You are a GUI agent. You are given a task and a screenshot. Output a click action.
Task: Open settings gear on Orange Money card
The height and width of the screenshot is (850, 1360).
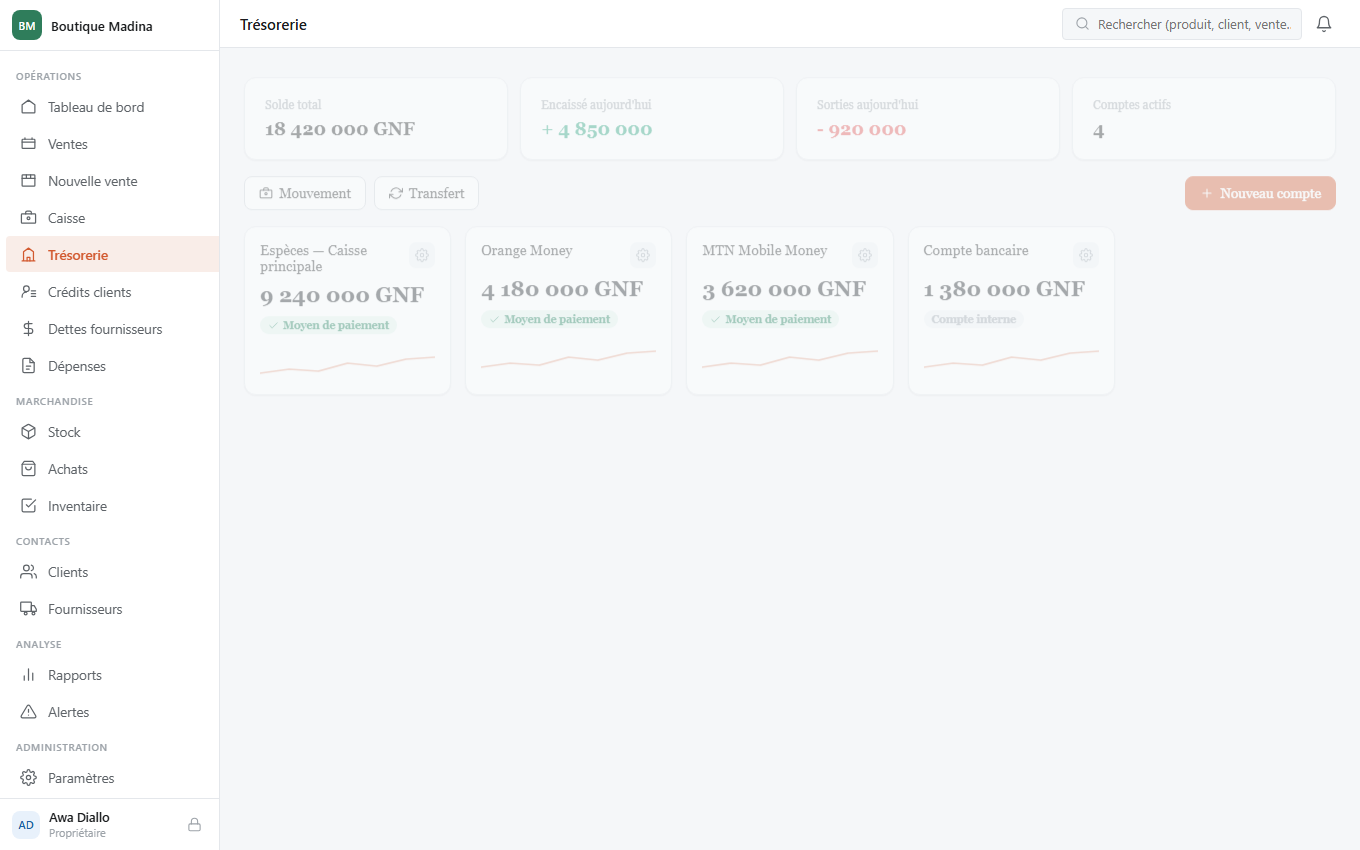(643, 255)
